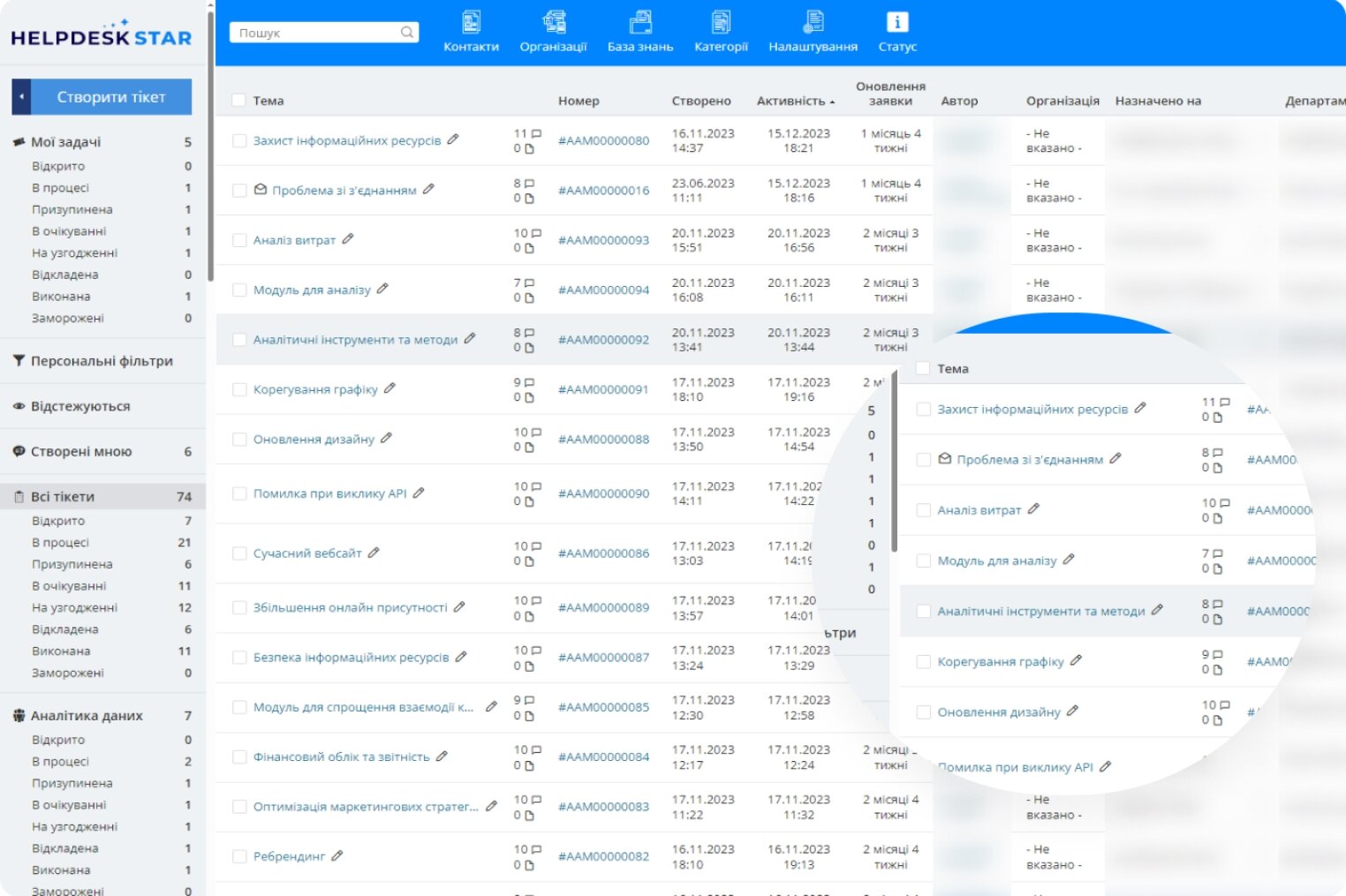Open Створені мною in sidebar
The image size is (1346, 896).
[x=81, y=452]
